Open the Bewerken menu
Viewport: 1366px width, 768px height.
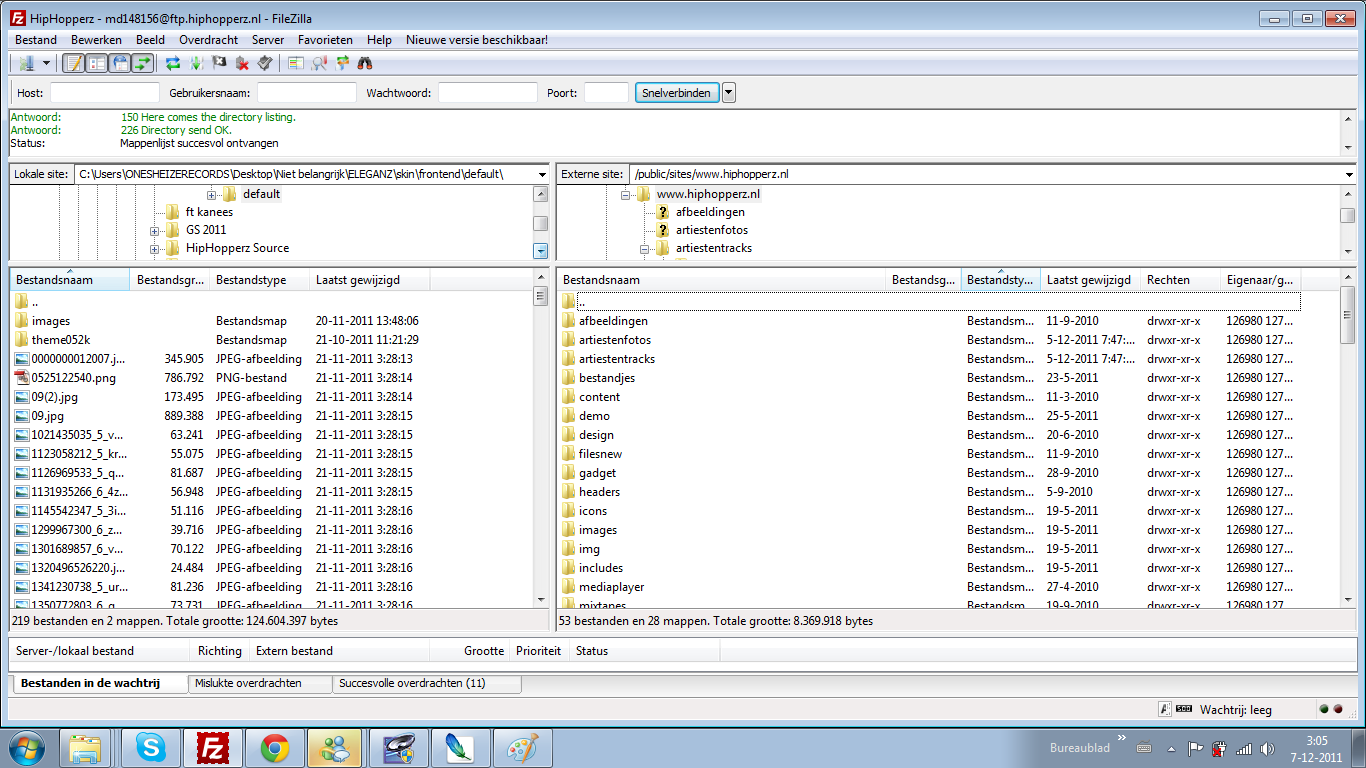(x=96, y=40)
